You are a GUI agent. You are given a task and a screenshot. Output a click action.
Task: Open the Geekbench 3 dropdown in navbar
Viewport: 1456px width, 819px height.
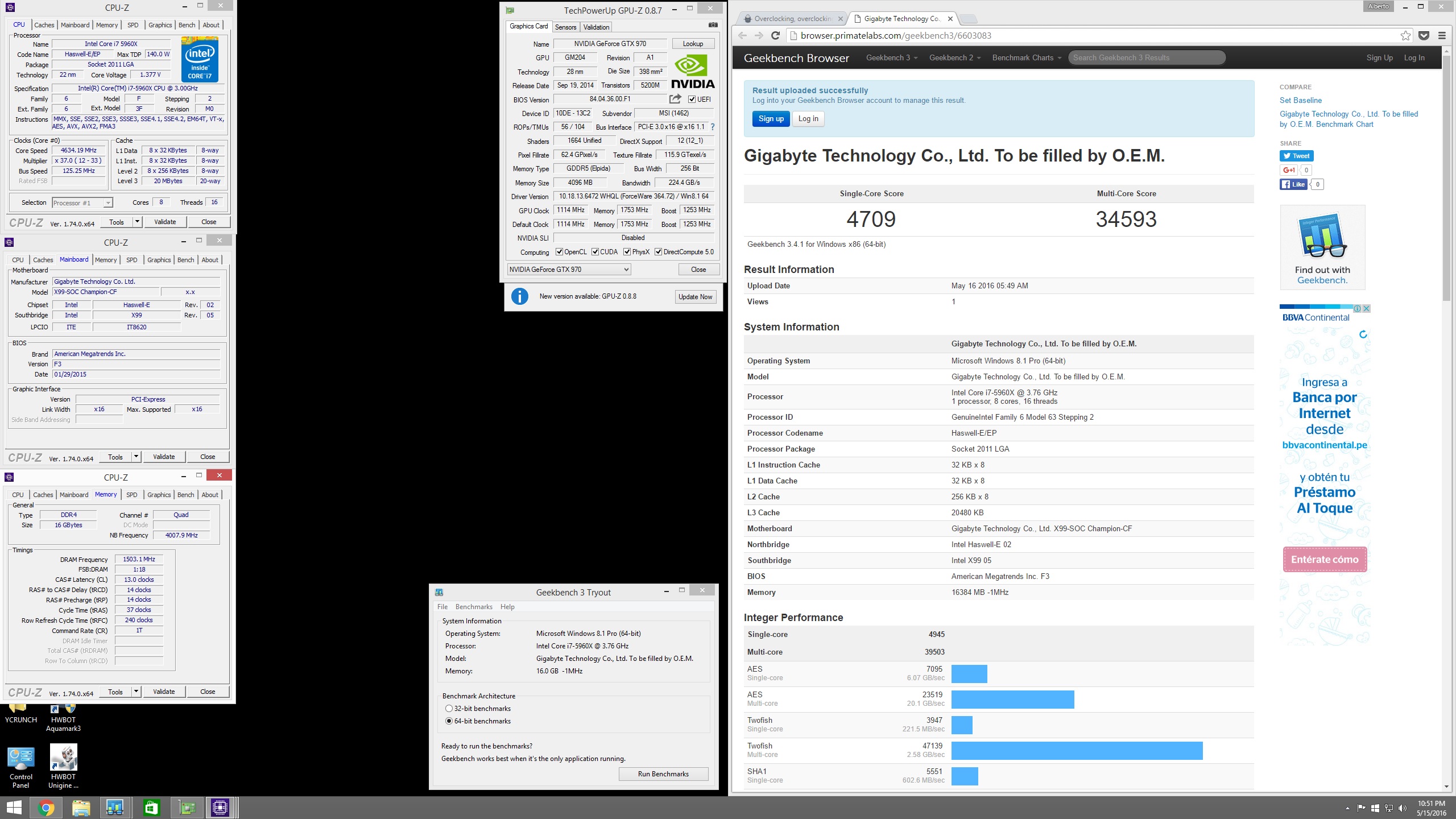(891, 57)
